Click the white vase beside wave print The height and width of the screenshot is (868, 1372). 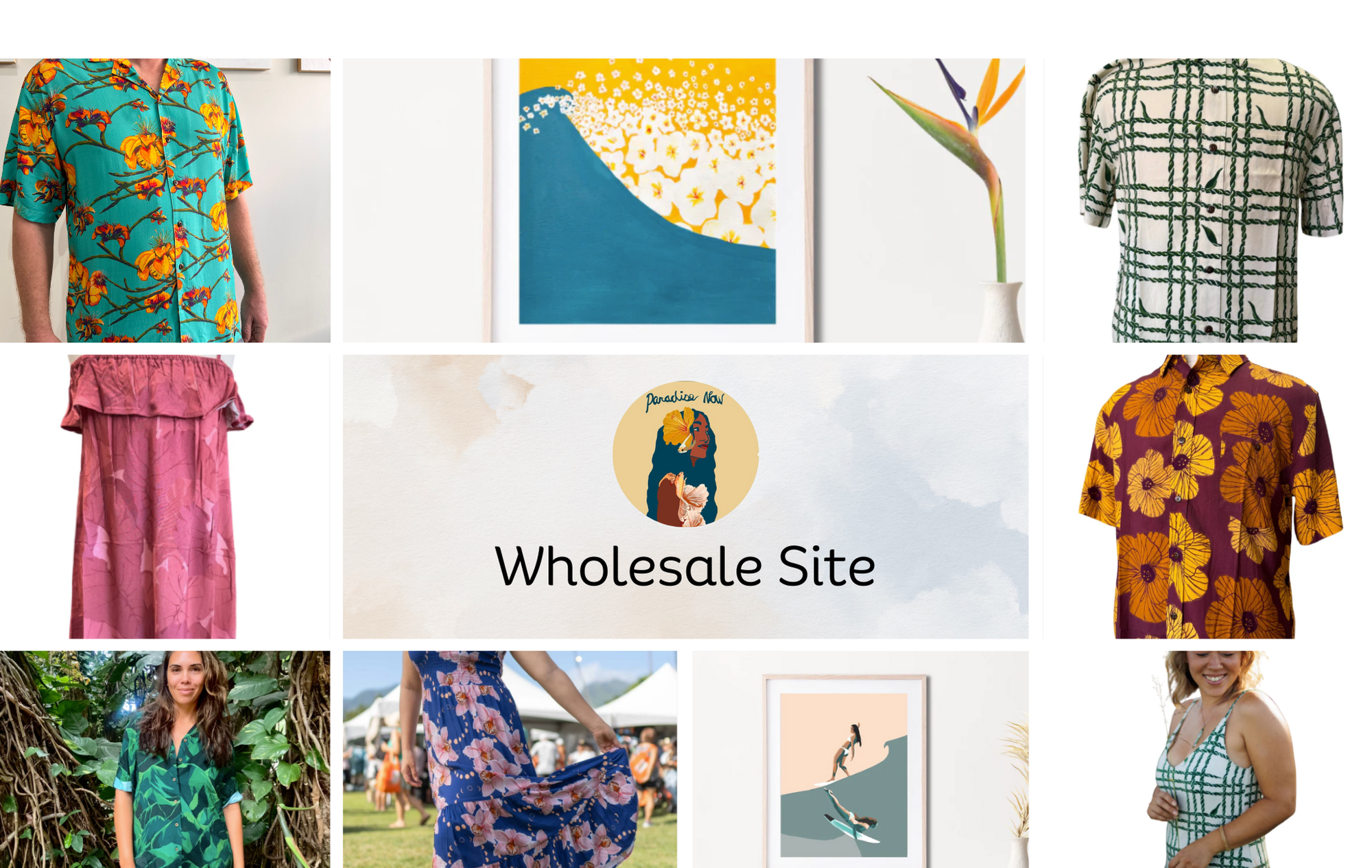point(1002,312)
